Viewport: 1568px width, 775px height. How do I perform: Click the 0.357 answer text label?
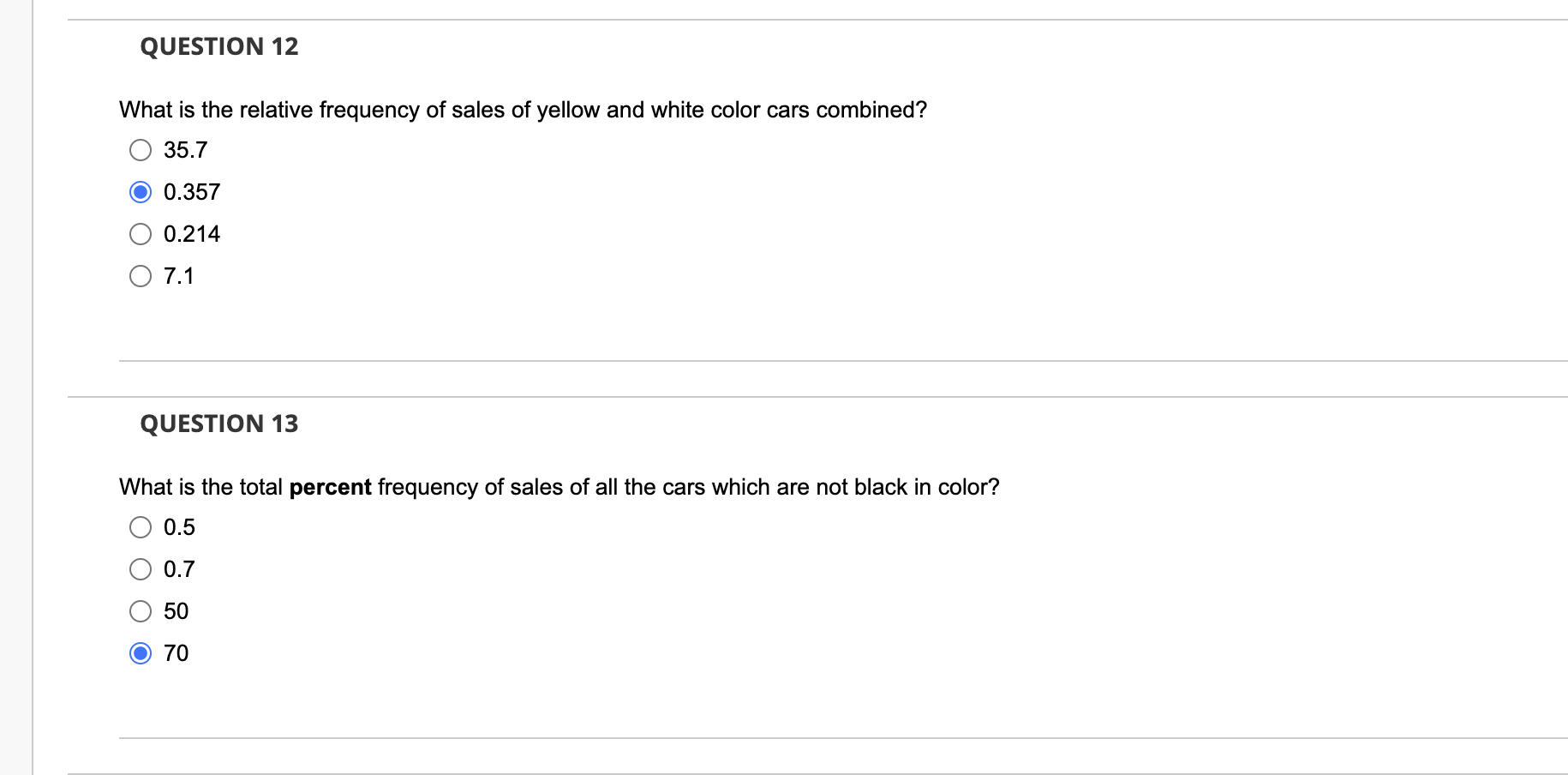[x=192, y=191]
